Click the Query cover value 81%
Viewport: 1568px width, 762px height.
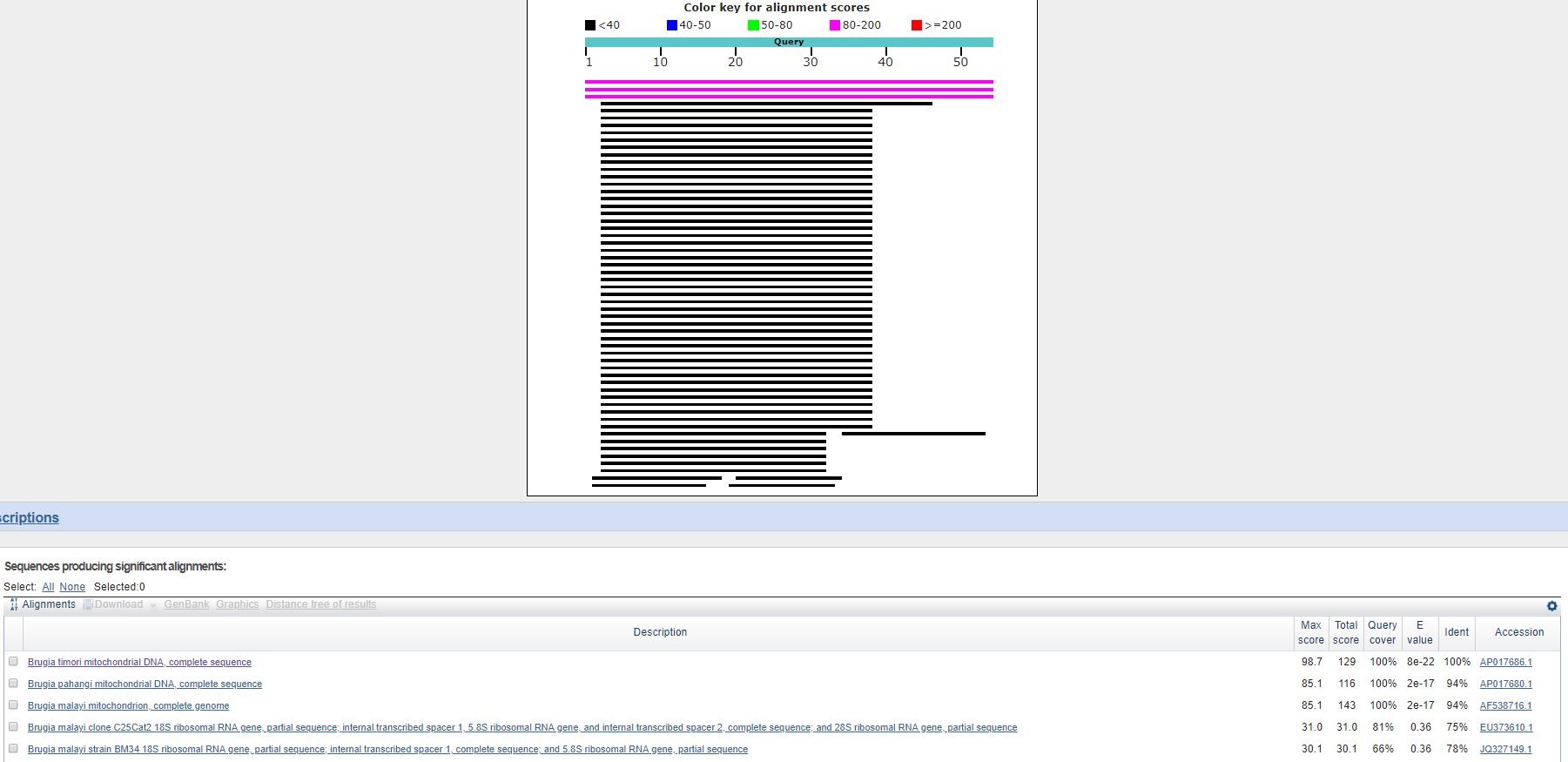tap(1383, 727)
